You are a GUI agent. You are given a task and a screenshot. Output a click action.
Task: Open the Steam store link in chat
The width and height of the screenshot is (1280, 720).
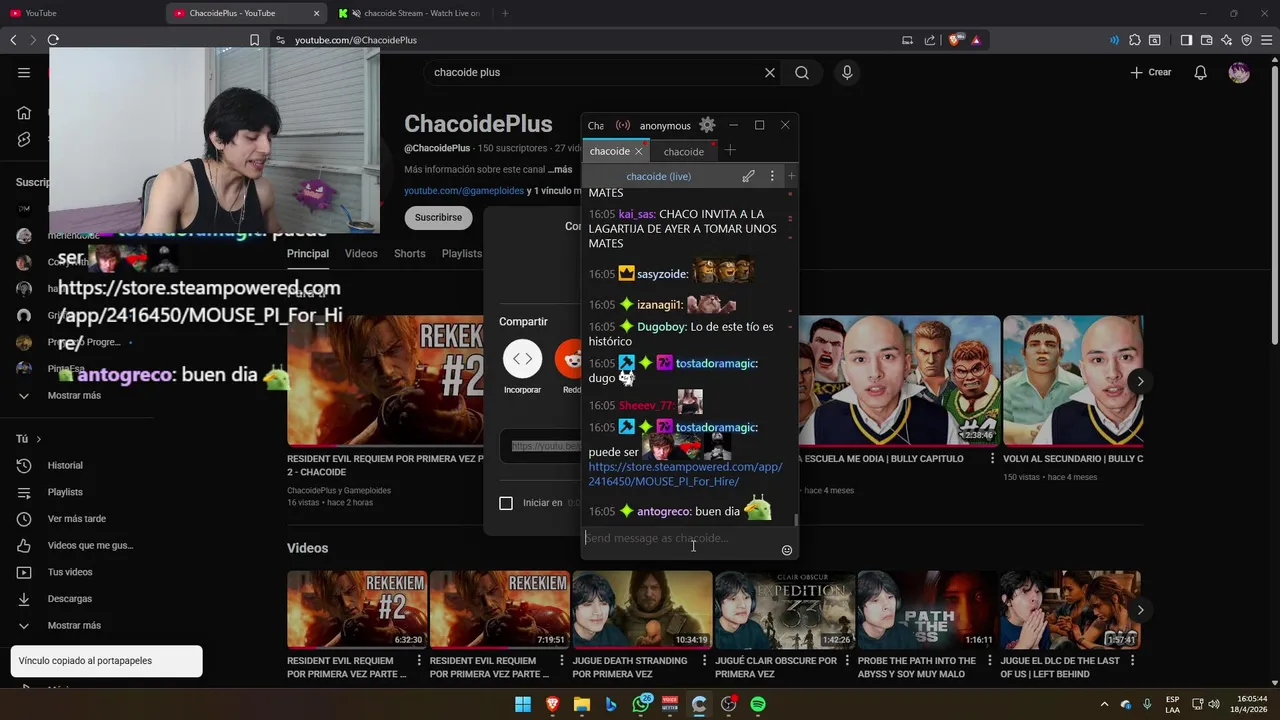pyautogui.click(x=685, y=474)
